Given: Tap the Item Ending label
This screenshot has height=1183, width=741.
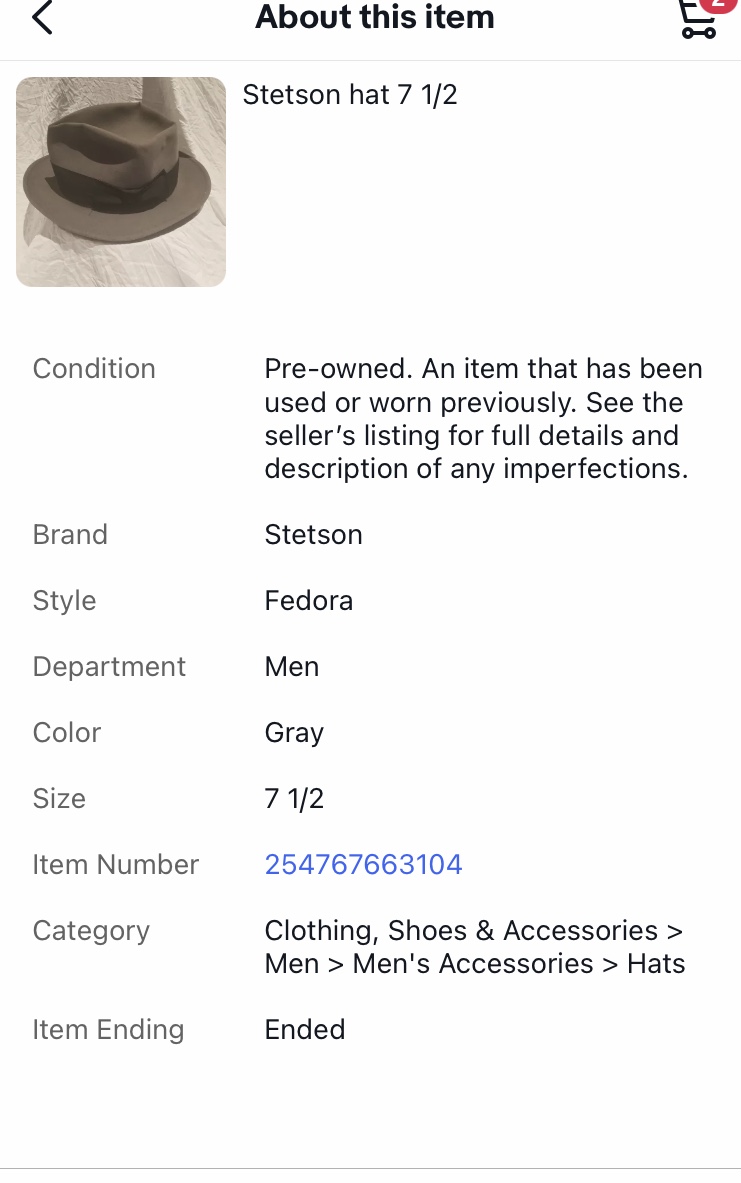Looking at the screenshot, I should pyautogui.click(x=108, y=1030).
